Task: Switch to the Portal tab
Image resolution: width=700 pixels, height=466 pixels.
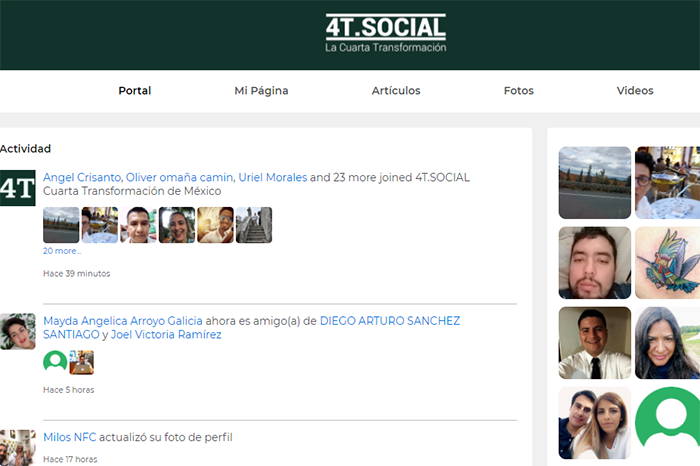Action: (135, 91)
